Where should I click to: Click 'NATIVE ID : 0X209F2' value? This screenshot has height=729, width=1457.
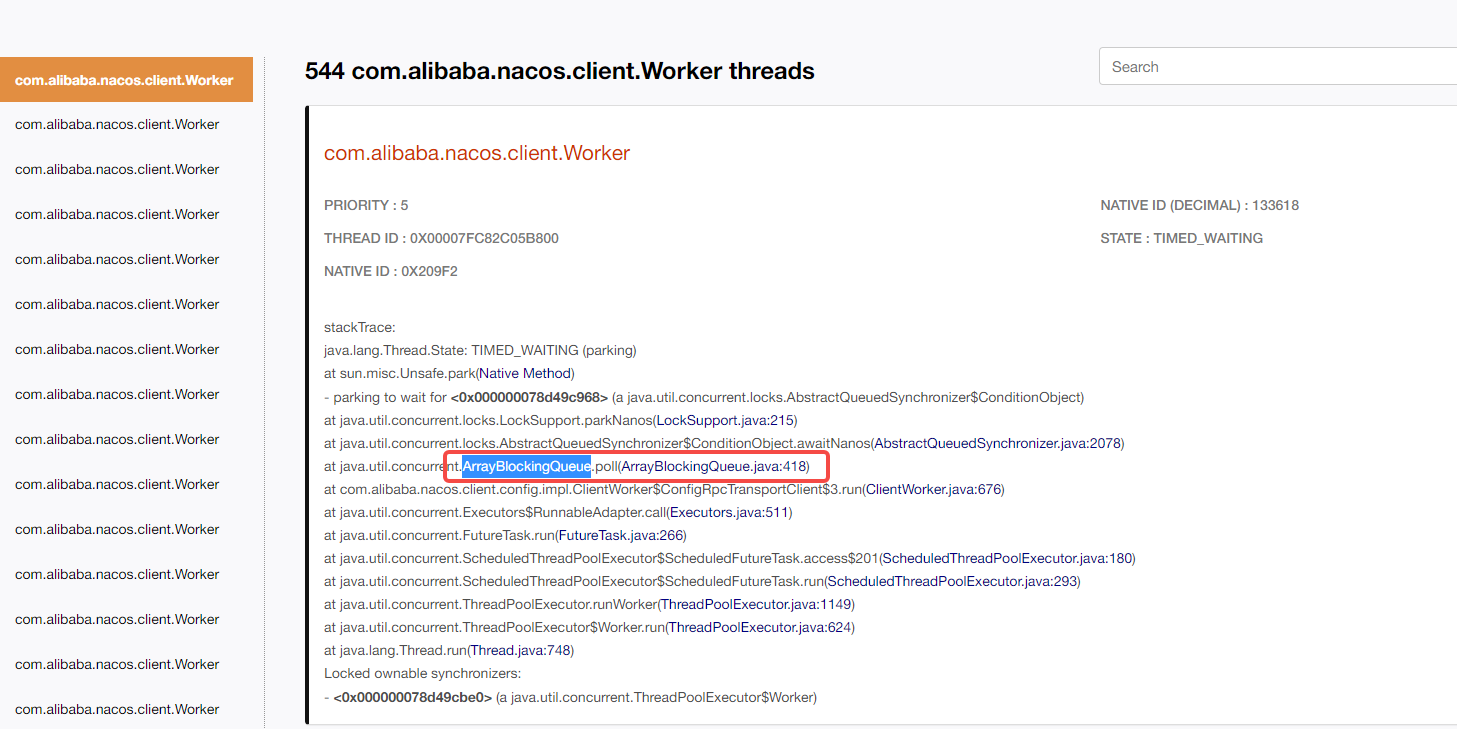coord(391,271)
